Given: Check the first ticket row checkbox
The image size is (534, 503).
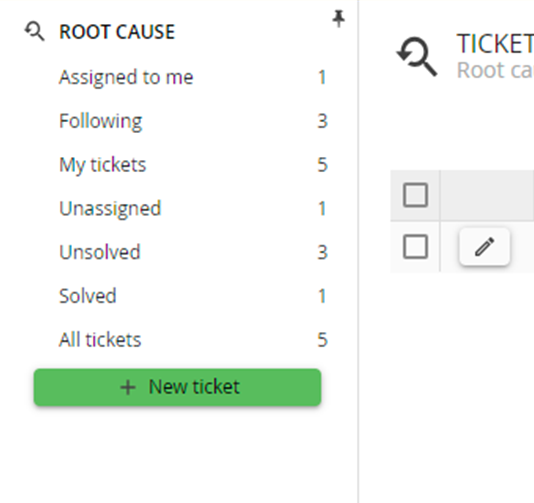Looking at the screenshot, I should [415, 247].
